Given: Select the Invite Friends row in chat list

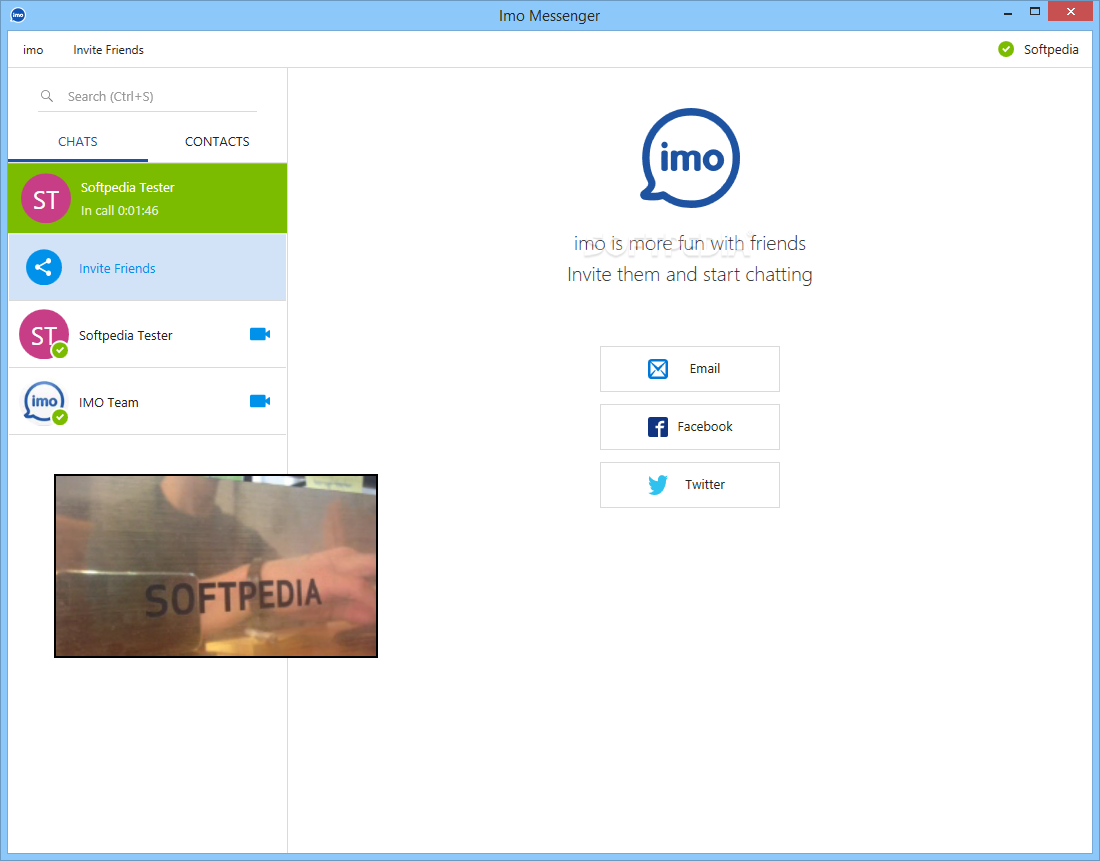Looking at the screenshot, I should point(147,267).
